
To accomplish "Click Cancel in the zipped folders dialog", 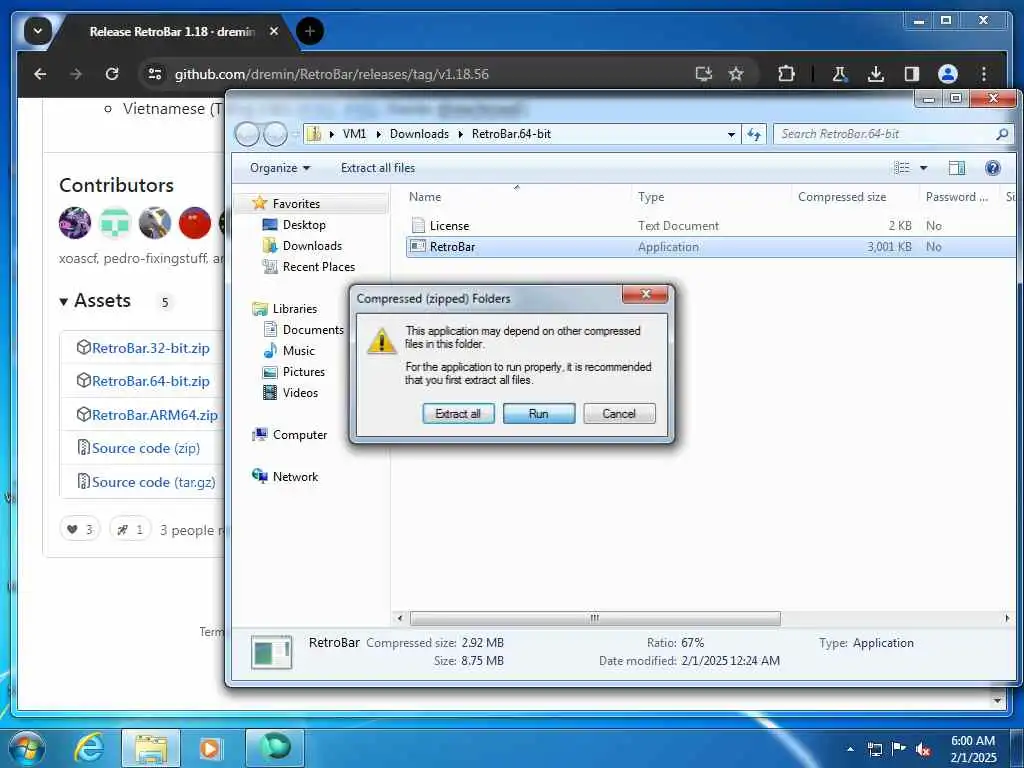I will click(x=619, y=413).
